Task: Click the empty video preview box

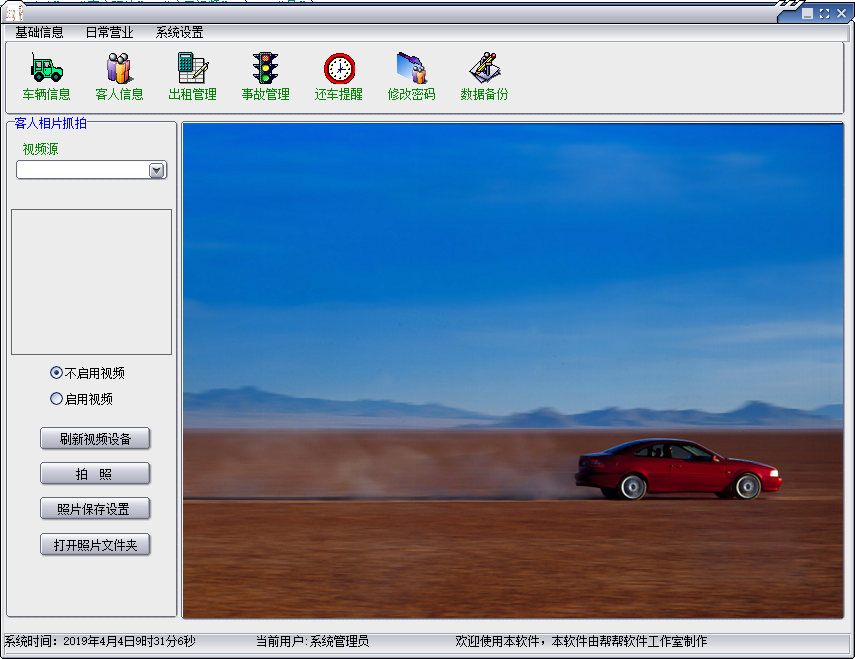Action: coord(91,282)
